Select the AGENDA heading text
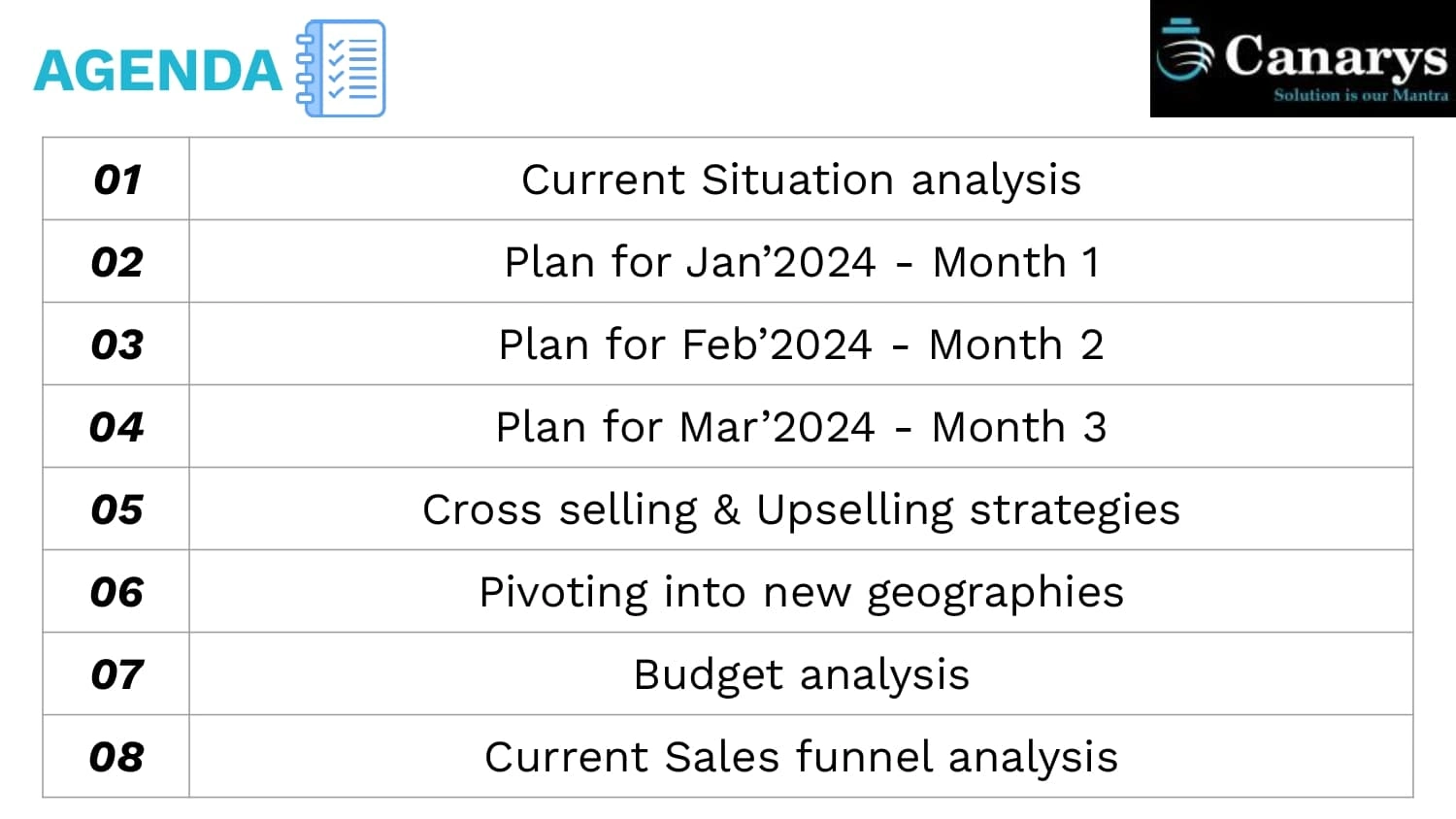Viewport: 1456px width, 819px height. 158,71
